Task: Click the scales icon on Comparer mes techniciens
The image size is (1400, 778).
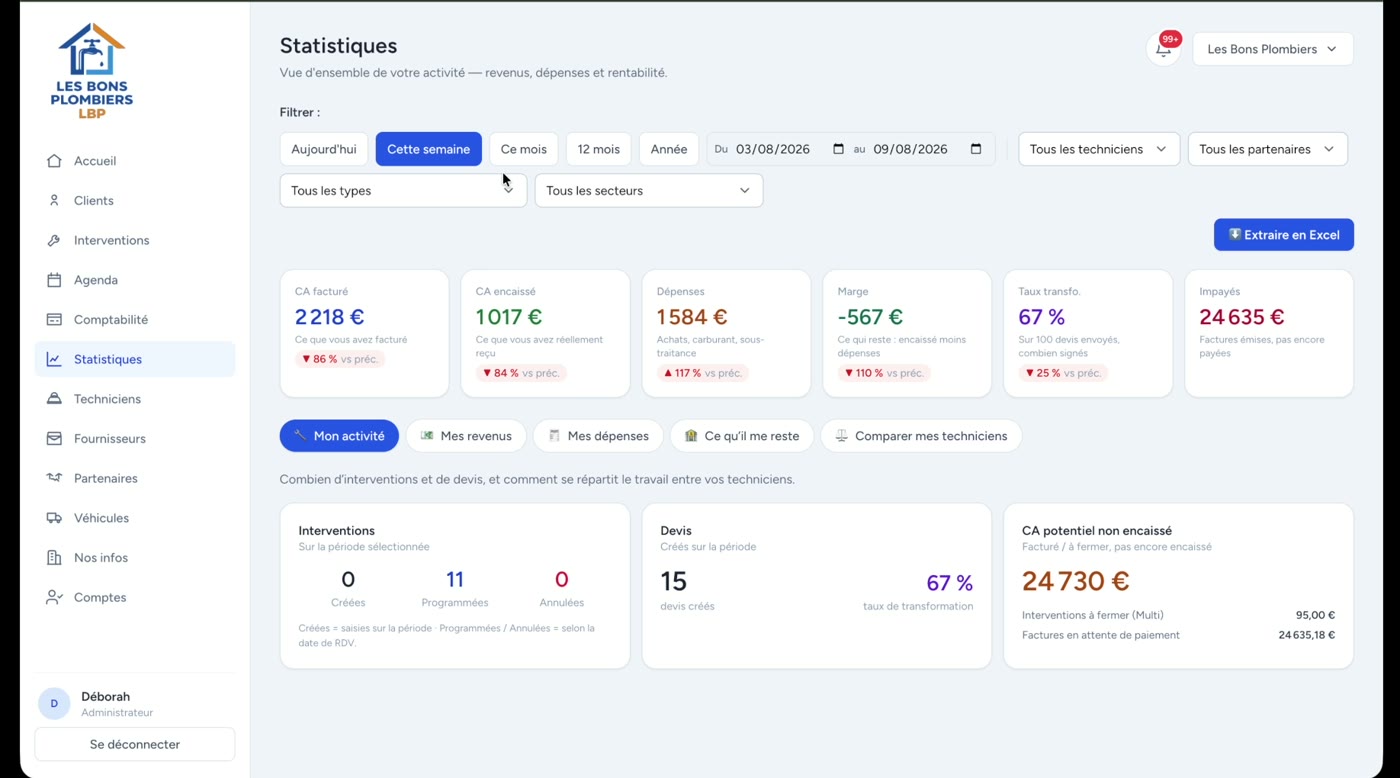Action: (x=841, y=436)
